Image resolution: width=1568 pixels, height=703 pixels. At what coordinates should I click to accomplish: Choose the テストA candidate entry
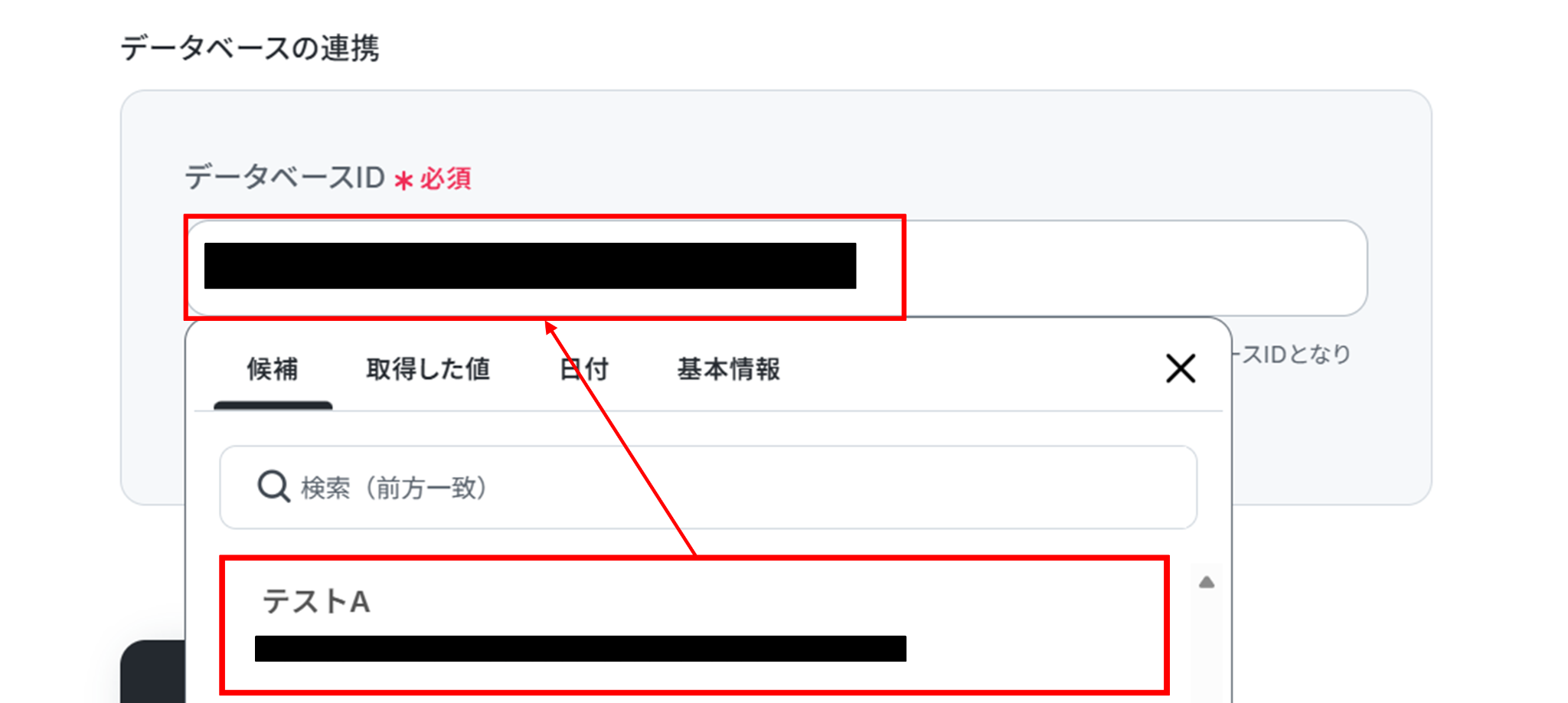coord(694,625)
